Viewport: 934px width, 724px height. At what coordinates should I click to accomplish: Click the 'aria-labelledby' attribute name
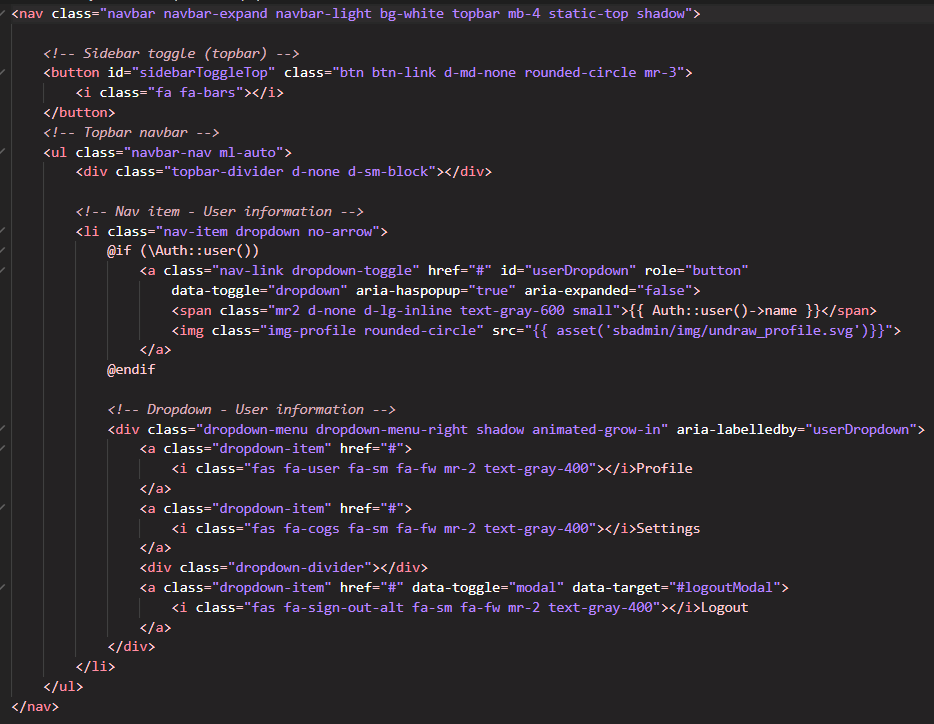[736, 429]
